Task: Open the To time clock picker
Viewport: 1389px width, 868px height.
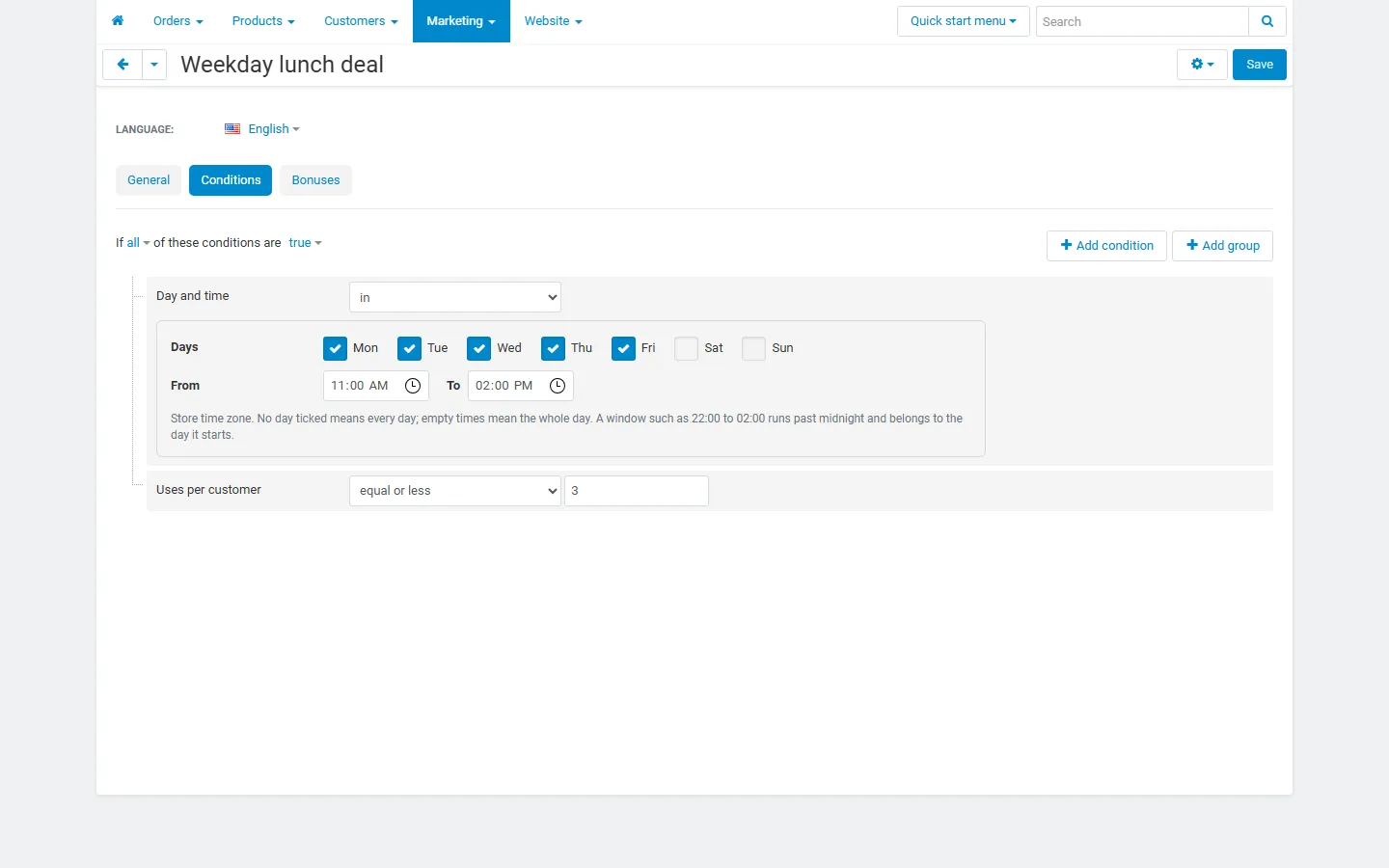Action: click(x=558, y=386)
